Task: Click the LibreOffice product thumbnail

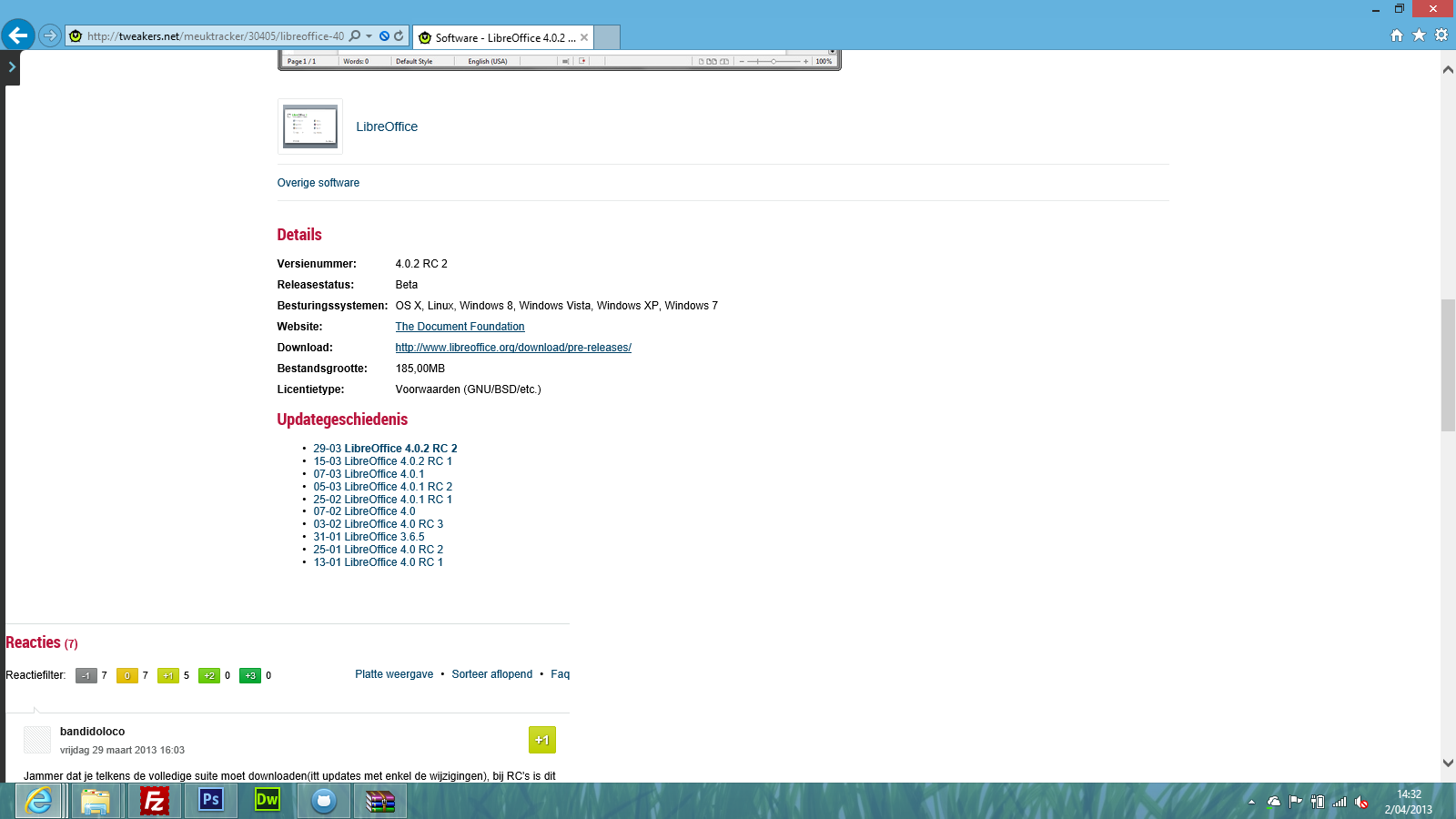Action: click(x=310, y=126)
